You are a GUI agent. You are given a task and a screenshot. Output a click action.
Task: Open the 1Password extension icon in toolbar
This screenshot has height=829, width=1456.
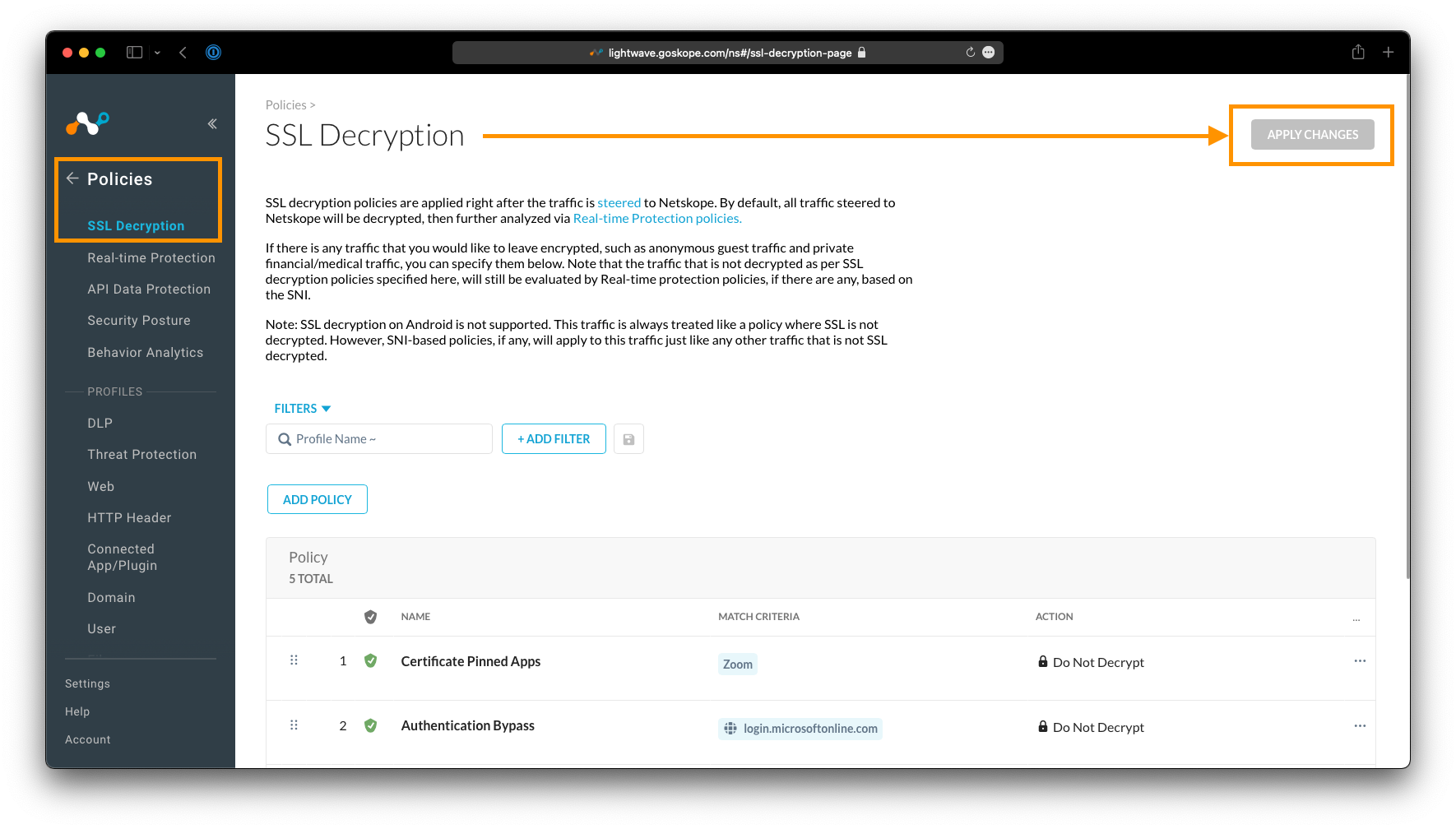click(213, 53)
